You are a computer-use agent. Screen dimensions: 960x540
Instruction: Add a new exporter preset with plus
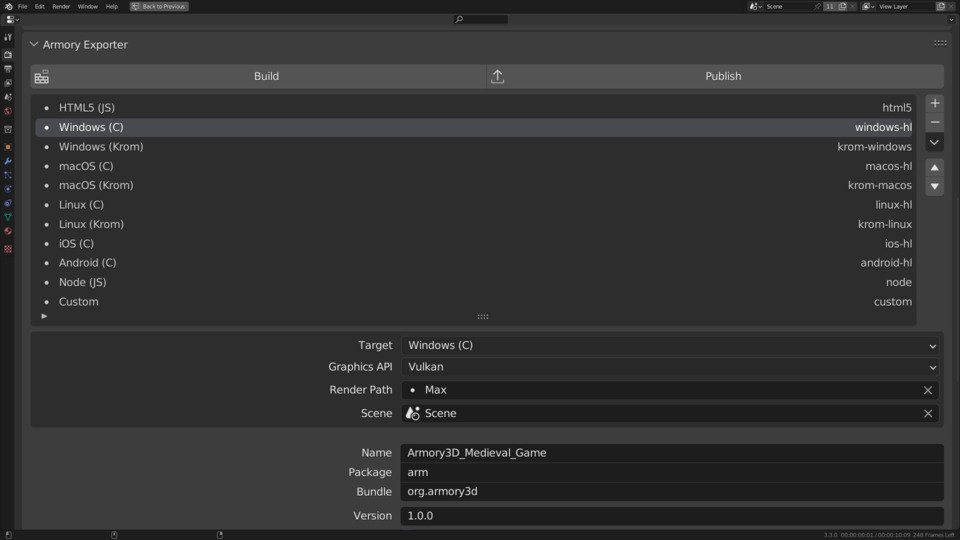pyautogui.click(x=935, y=103)
